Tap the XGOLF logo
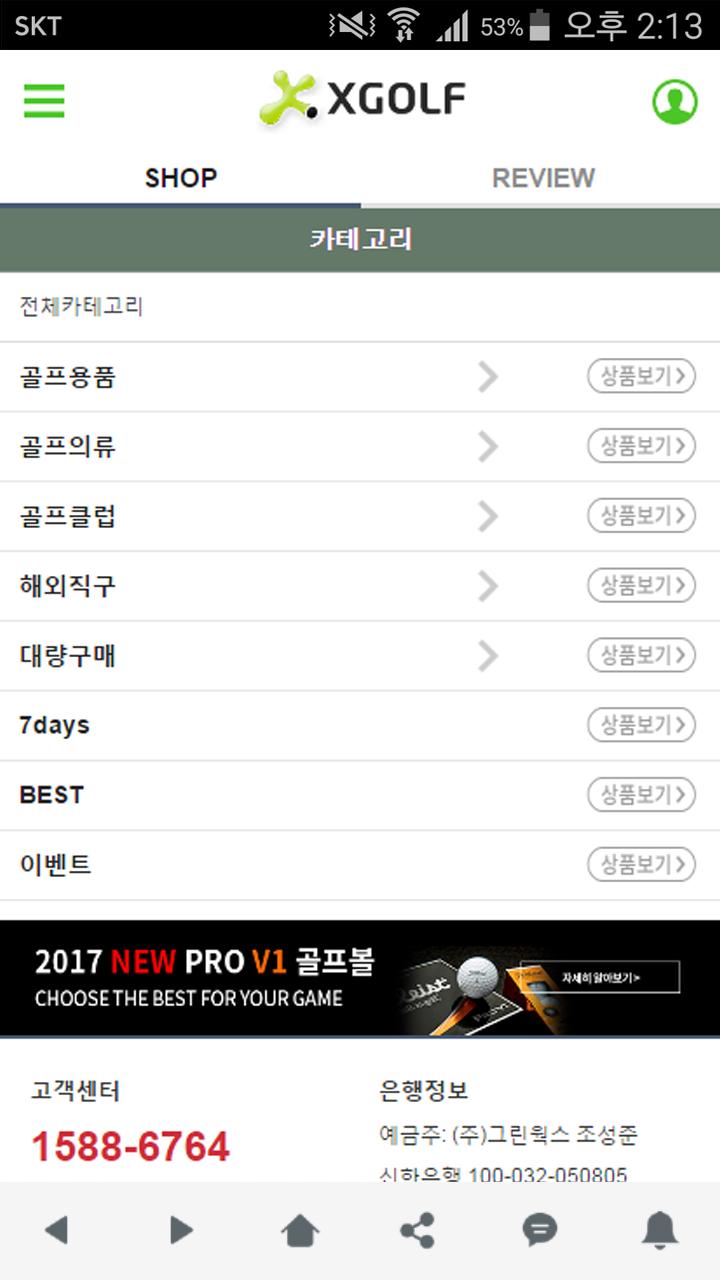720x1280 pixels. [362, 99]
